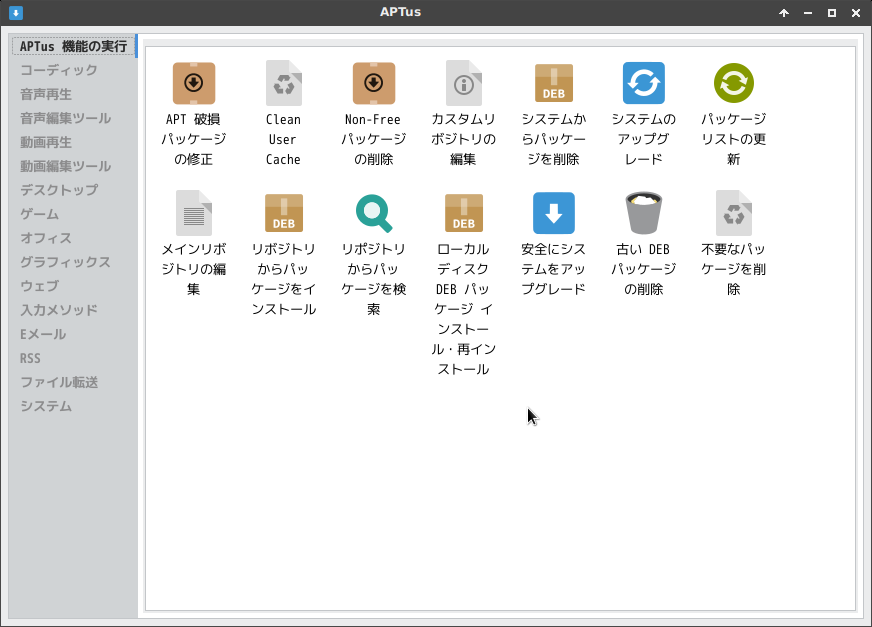Open Non-Free パッケージの削除 icon
872x627 pixels.
point(374,83)
